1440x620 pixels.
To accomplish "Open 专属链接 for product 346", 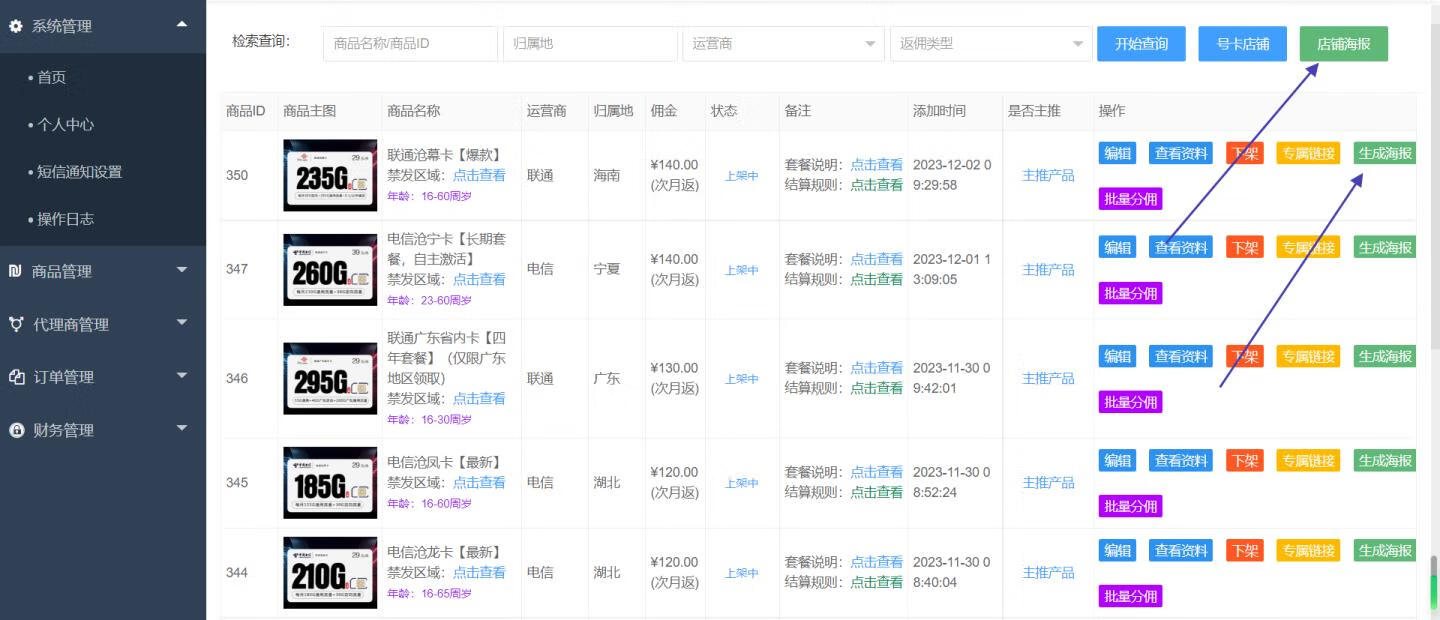I will [1307, 356].
